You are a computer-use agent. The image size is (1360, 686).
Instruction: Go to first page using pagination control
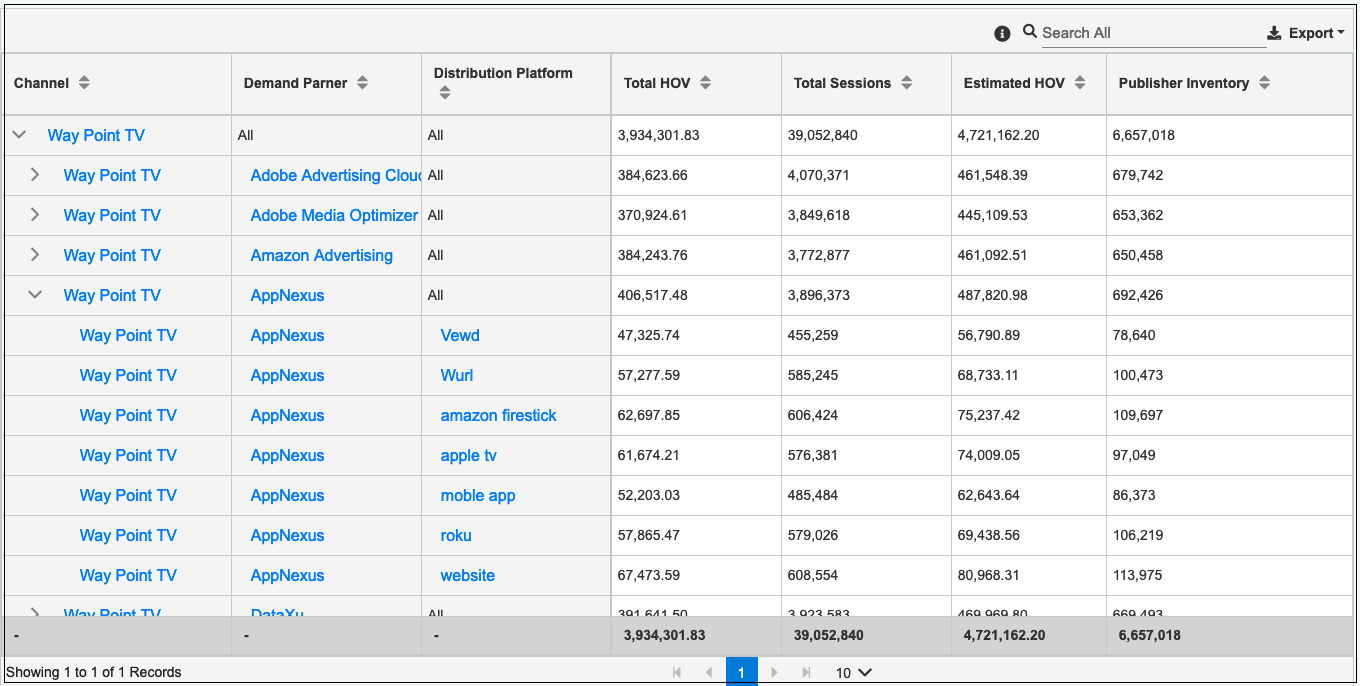[x=678, y=671]
